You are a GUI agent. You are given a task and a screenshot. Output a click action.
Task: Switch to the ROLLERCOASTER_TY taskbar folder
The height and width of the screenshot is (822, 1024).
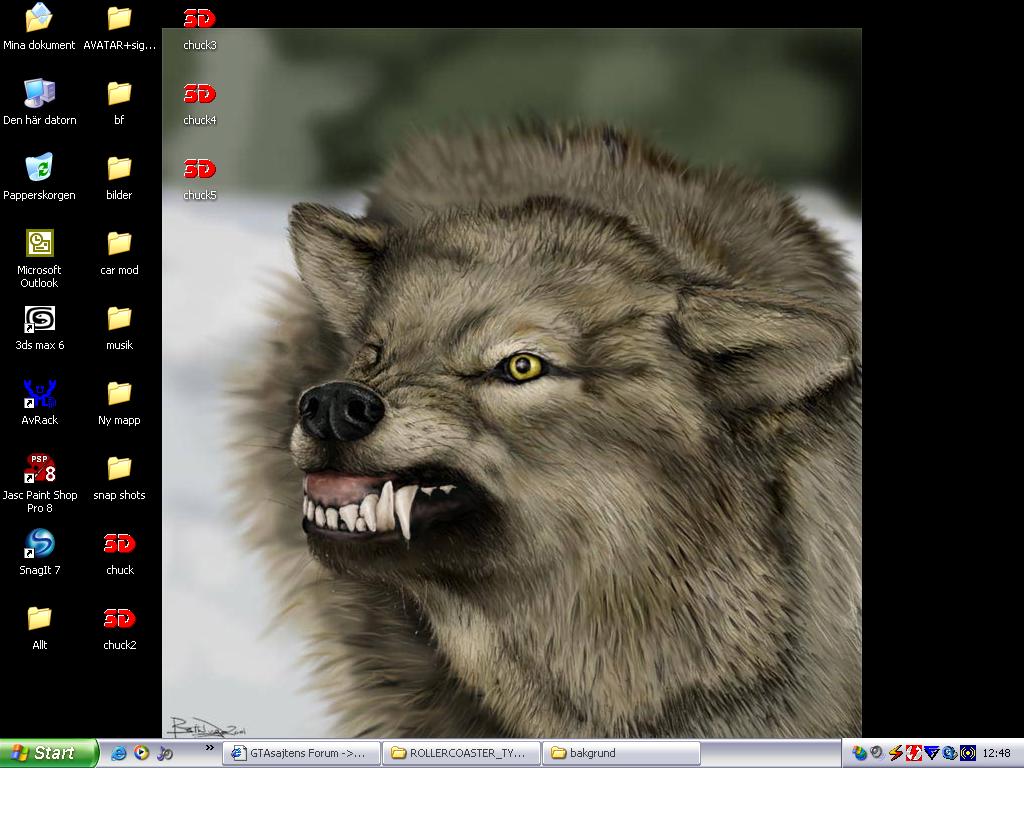pyautogui.click(x=461, y=753)
